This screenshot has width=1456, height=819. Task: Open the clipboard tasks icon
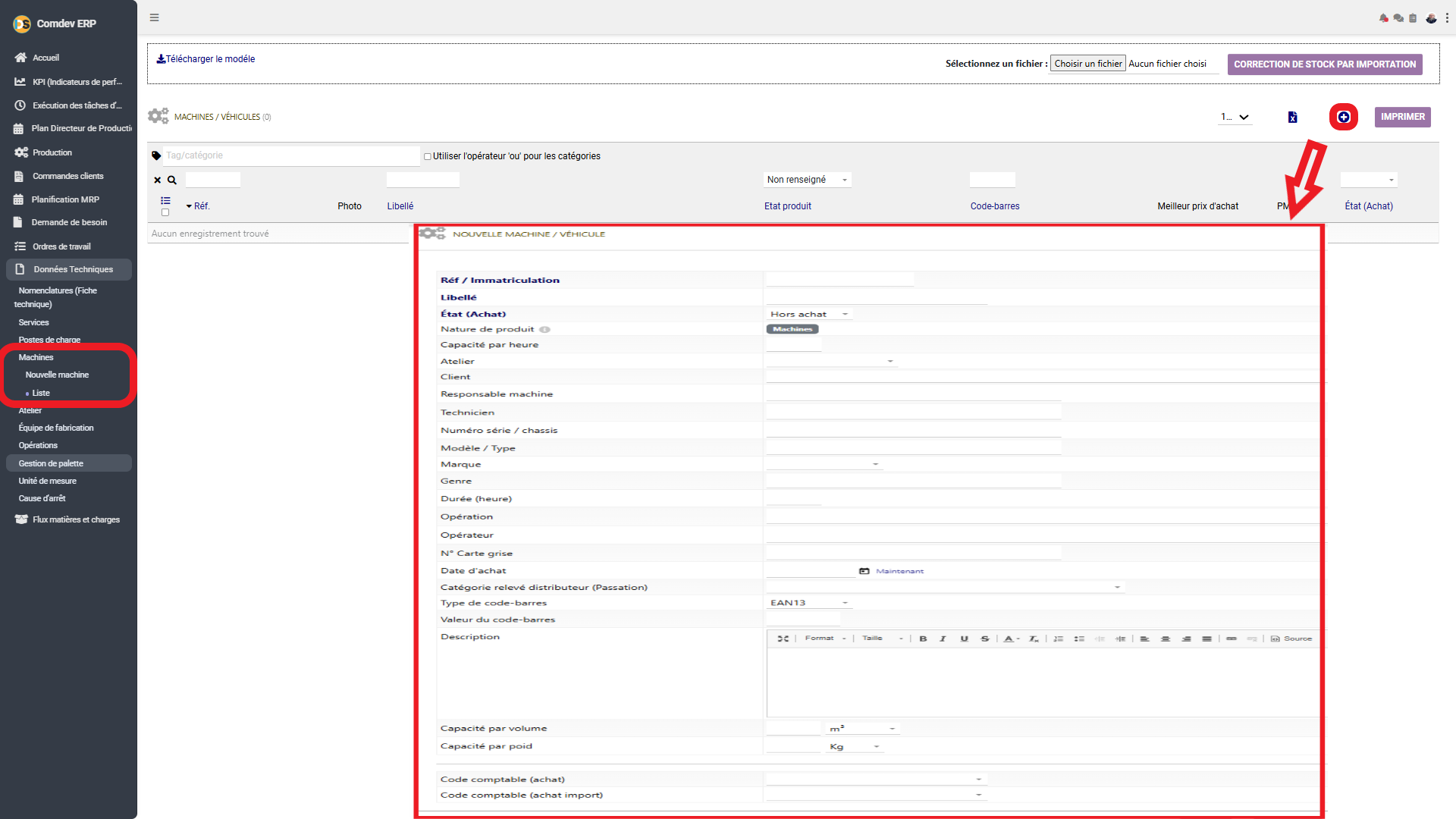point(1413,18)
